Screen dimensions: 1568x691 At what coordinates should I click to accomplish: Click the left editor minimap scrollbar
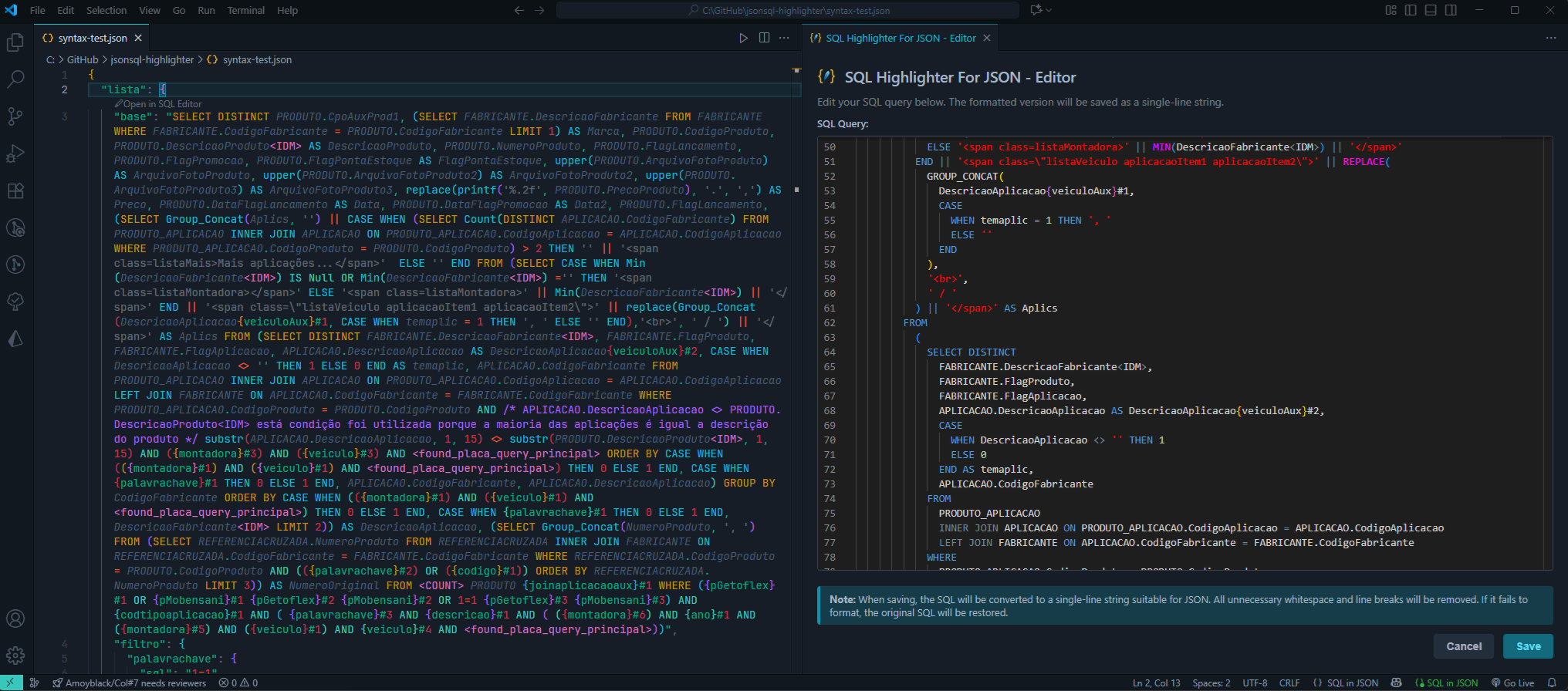796,370
